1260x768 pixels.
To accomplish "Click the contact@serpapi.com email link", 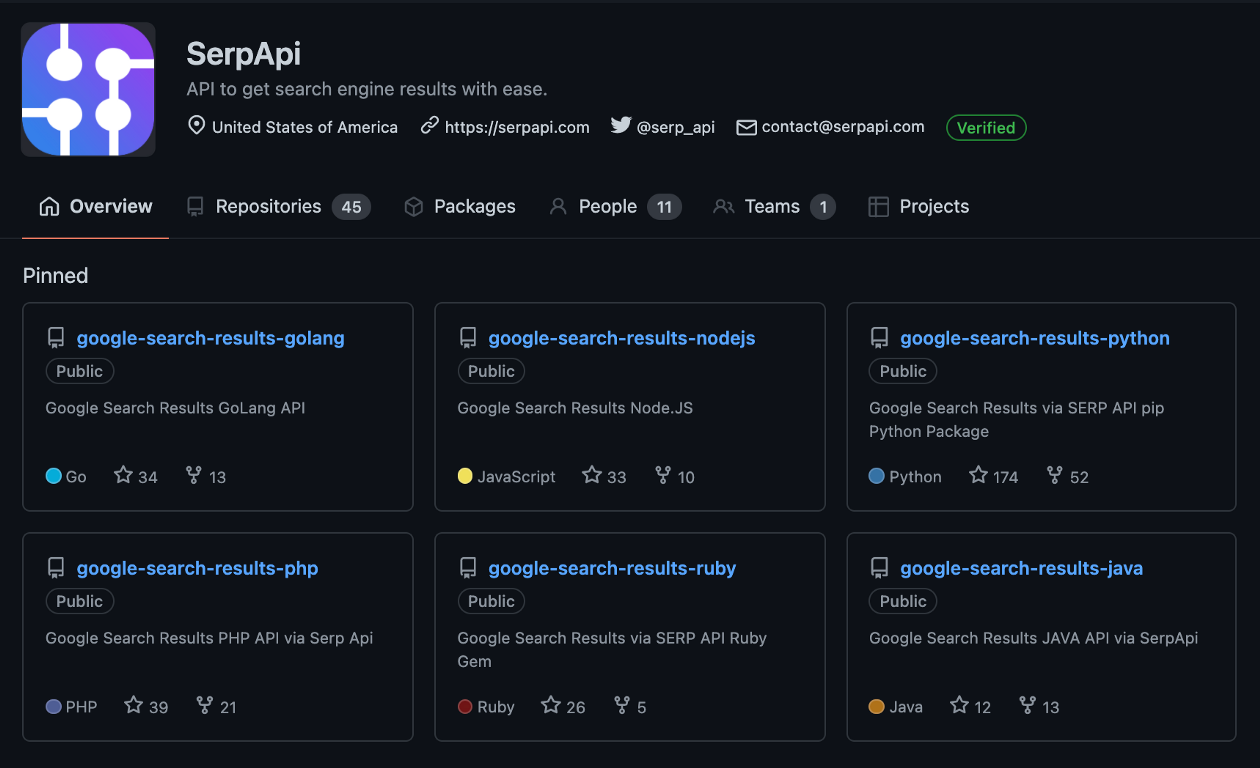I will click(x=842, y=127).
